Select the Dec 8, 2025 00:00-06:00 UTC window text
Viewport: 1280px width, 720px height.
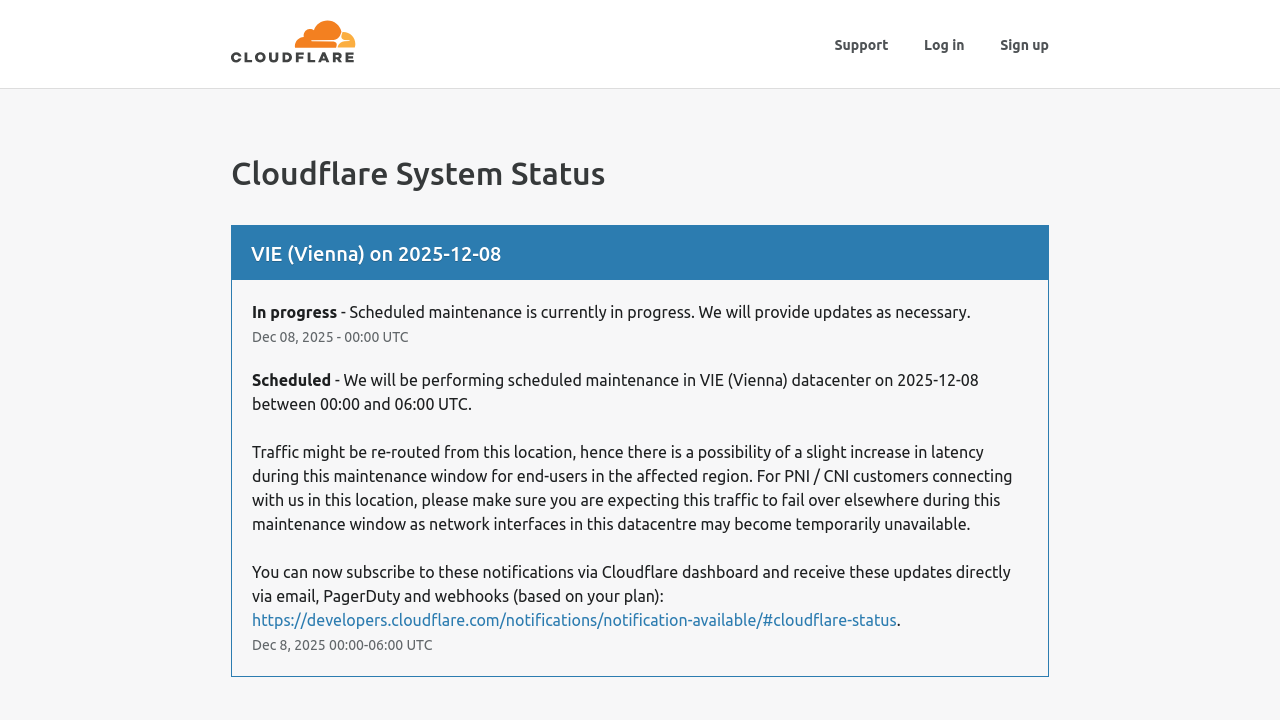(x=342, y=644)
